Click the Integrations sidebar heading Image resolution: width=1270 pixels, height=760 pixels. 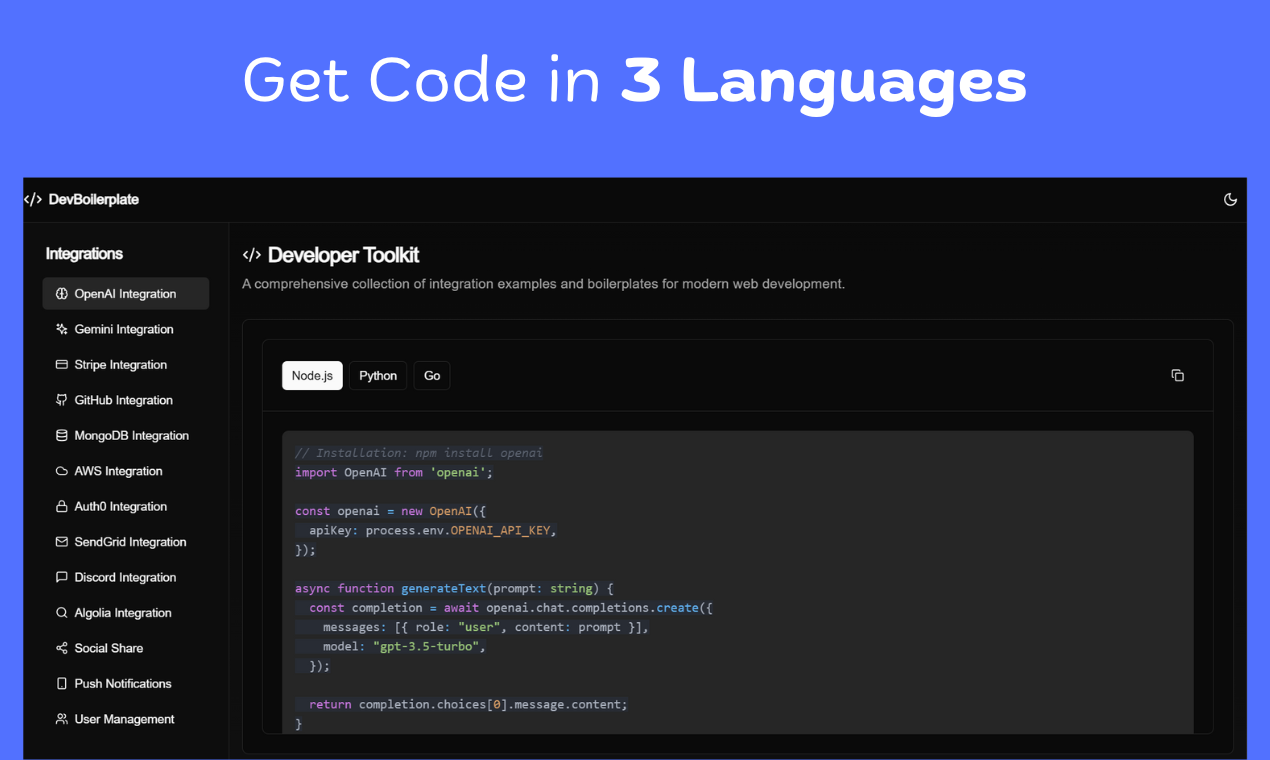pos(84,254)
